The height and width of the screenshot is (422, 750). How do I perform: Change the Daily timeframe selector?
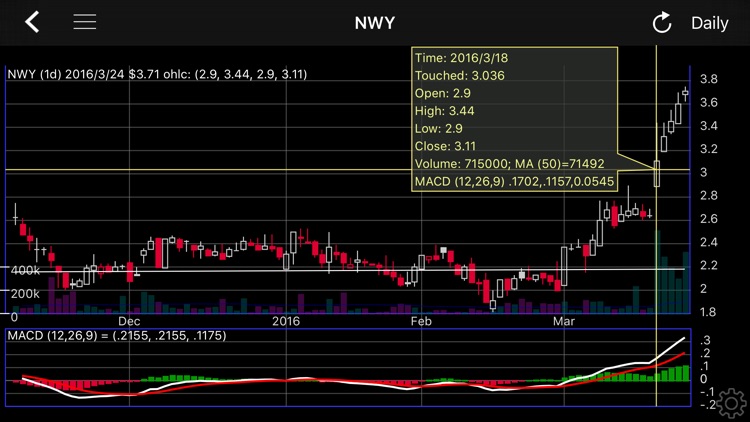[709, 23]
